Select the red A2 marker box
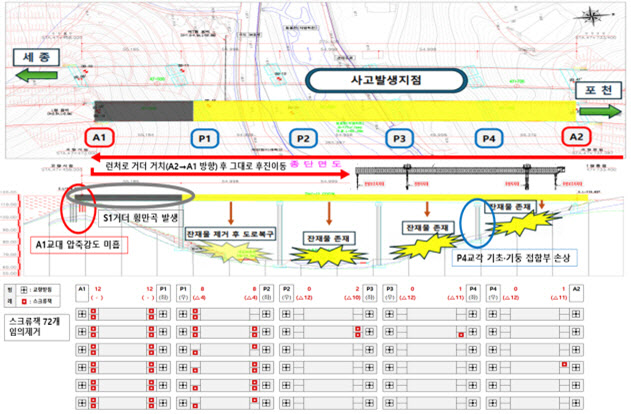This screenshot has height=414, width=631. tap(574, 137)
